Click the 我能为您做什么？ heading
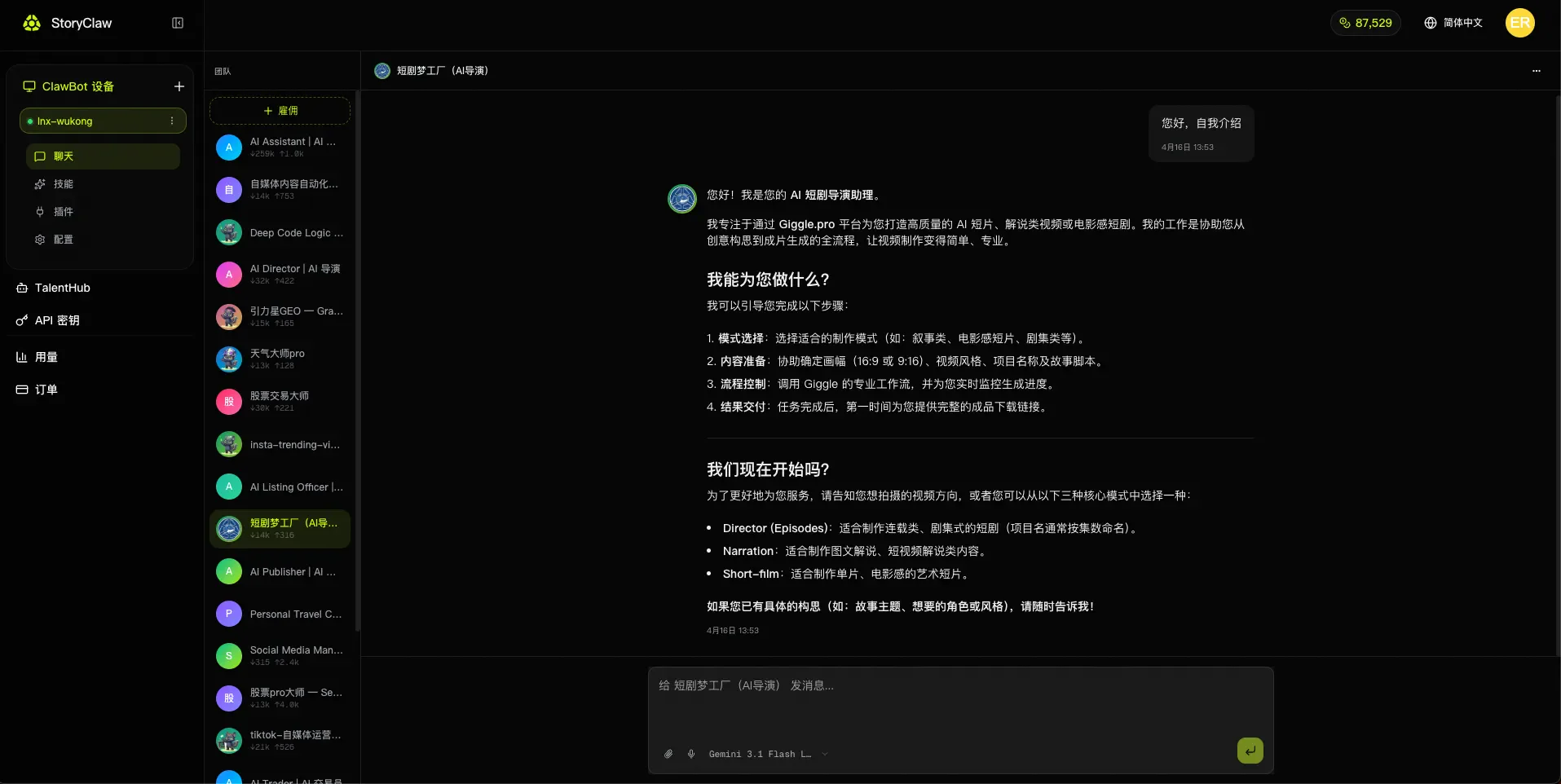Image resolution: width=1561 pixels, height=784 pixels. (768, 280)
